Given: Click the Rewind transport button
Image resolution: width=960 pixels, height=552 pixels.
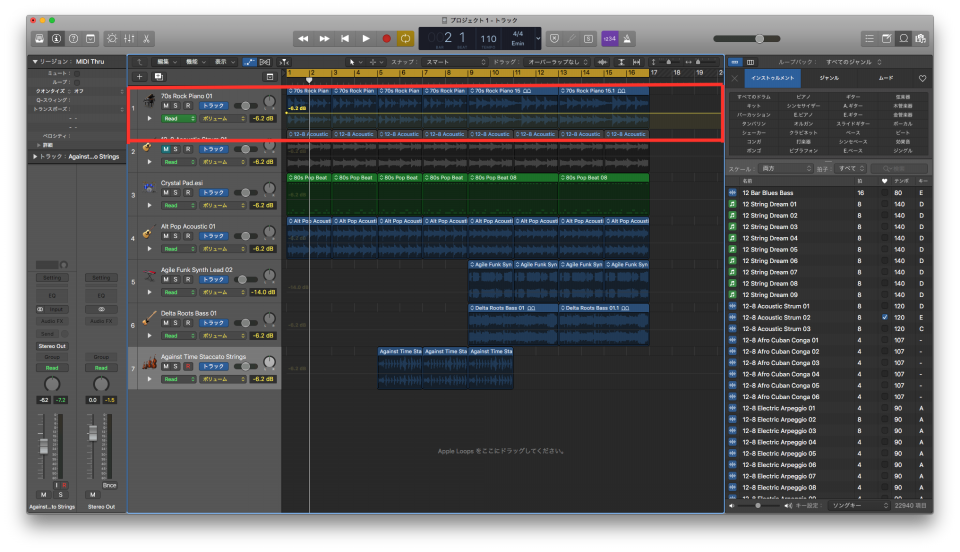Looking at the screenshot, I should 304,39.
